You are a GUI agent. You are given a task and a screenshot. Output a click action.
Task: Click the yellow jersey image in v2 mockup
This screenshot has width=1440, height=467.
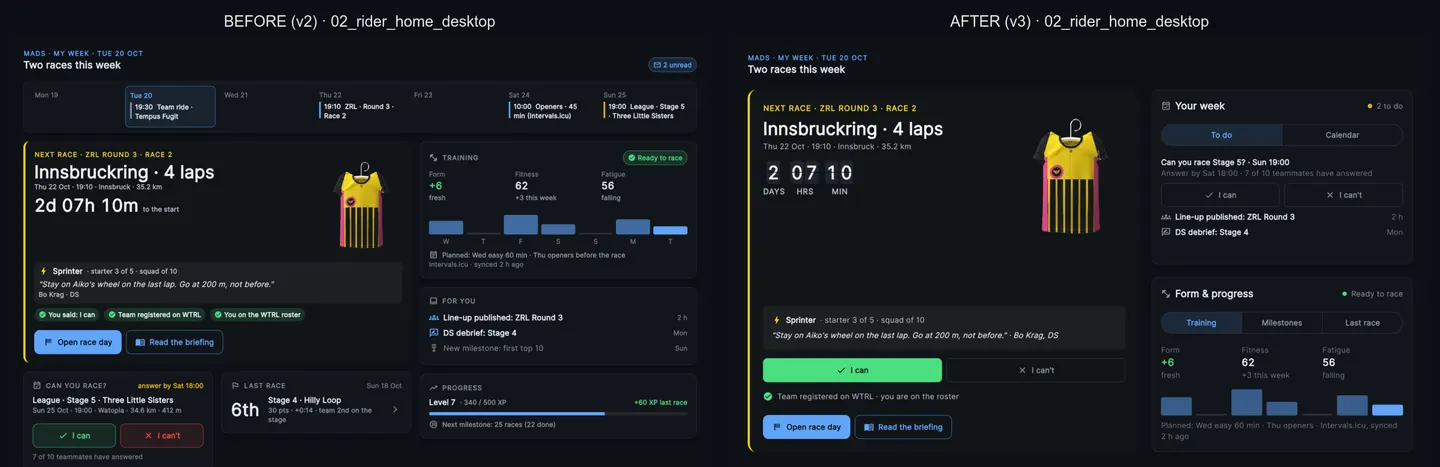(x=360, y=207)
